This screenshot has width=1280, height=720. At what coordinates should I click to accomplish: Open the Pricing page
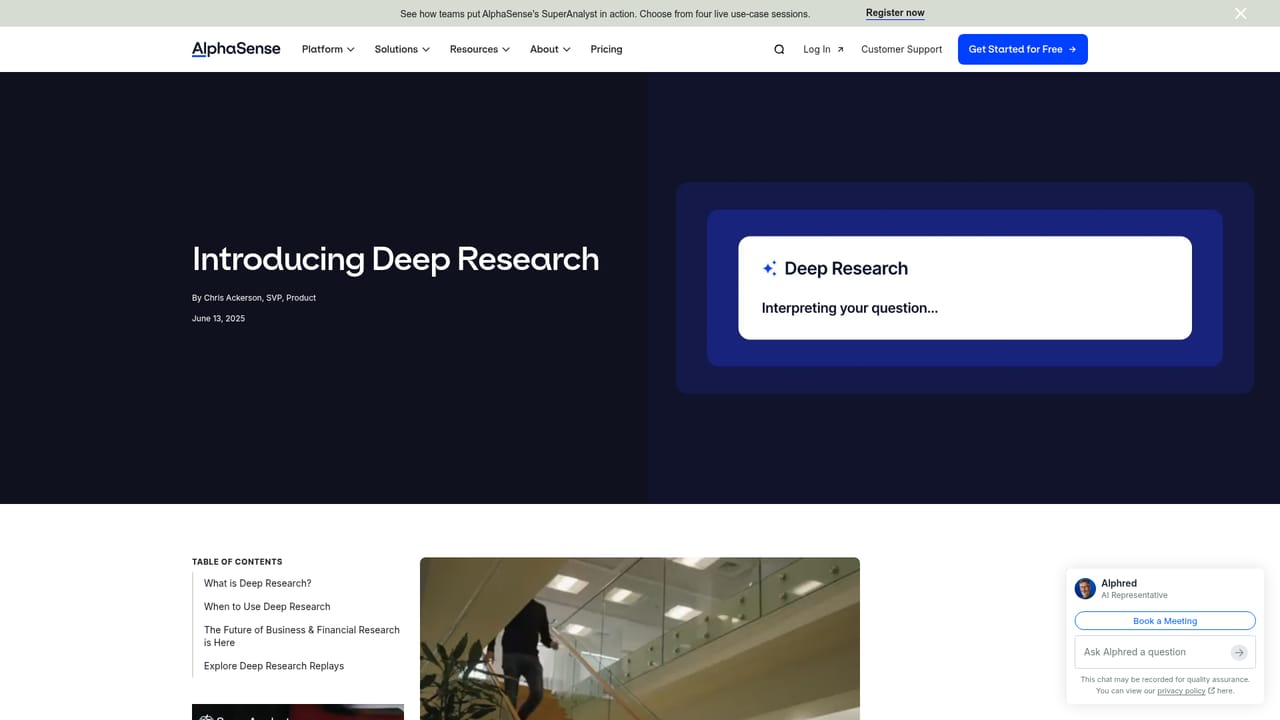click(606, 49)
